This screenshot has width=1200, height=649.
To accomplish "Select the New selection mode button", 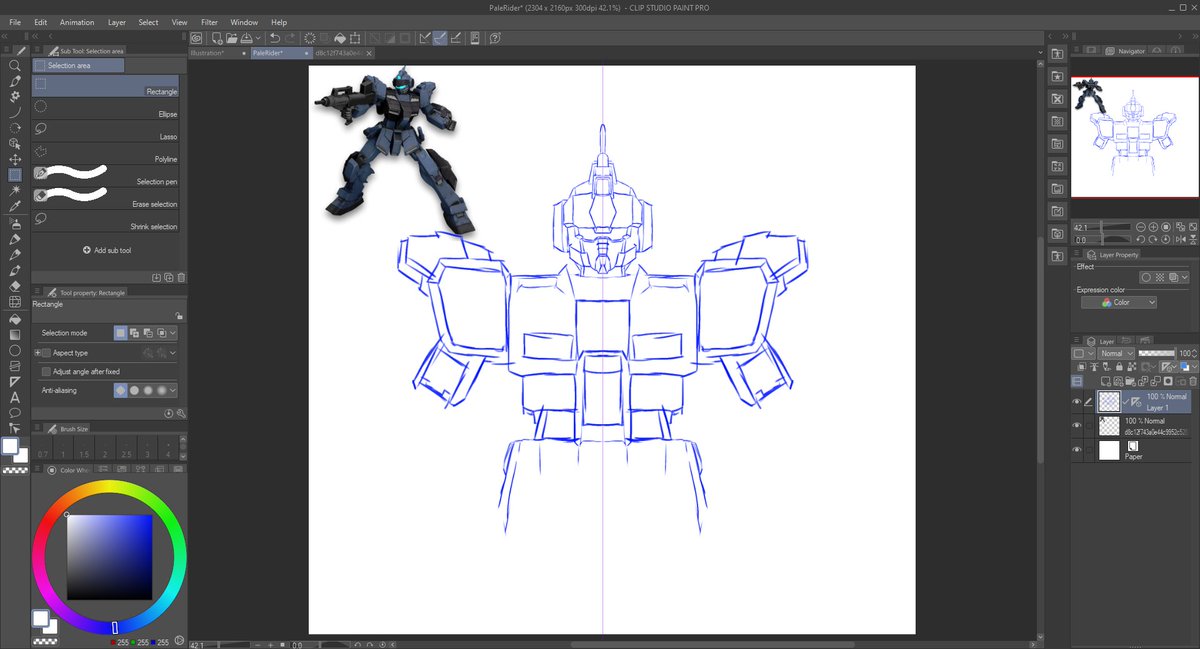I will pos(121,333).
